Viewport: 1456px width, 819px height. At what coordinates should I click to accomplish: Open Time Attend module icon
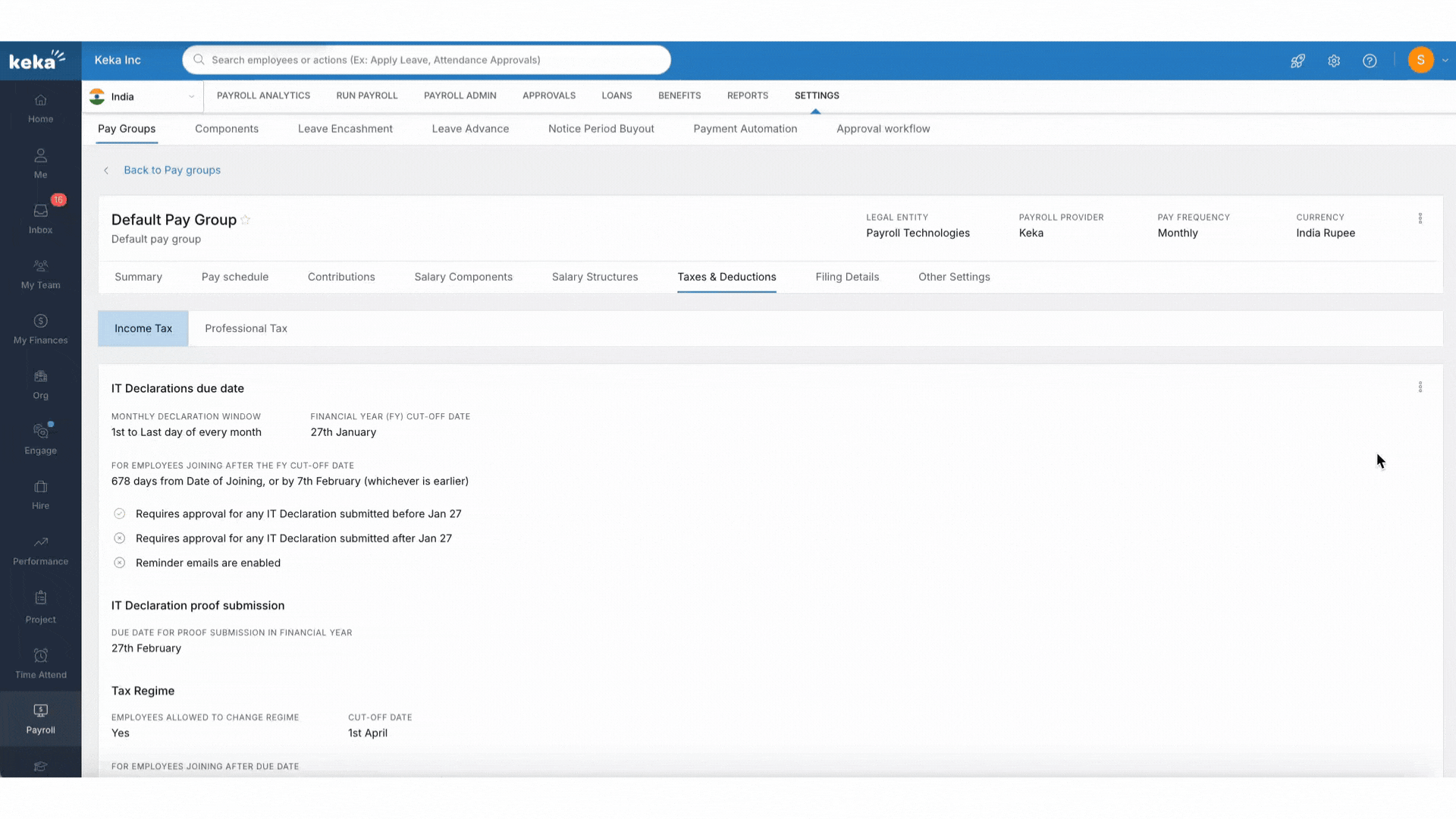(40, 655)
